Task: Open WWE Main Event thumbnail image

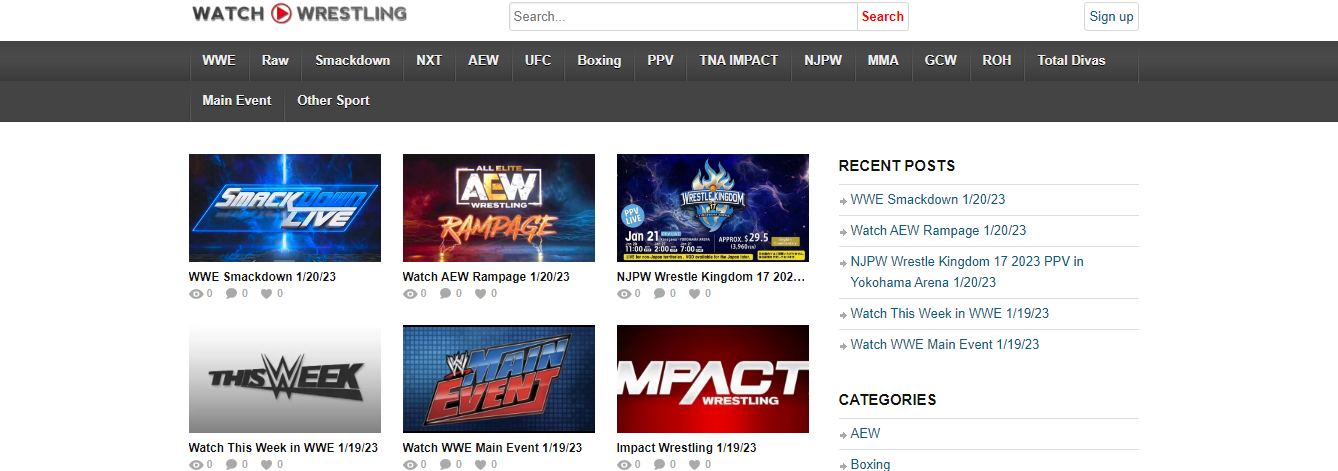Action: click(499, 379)
